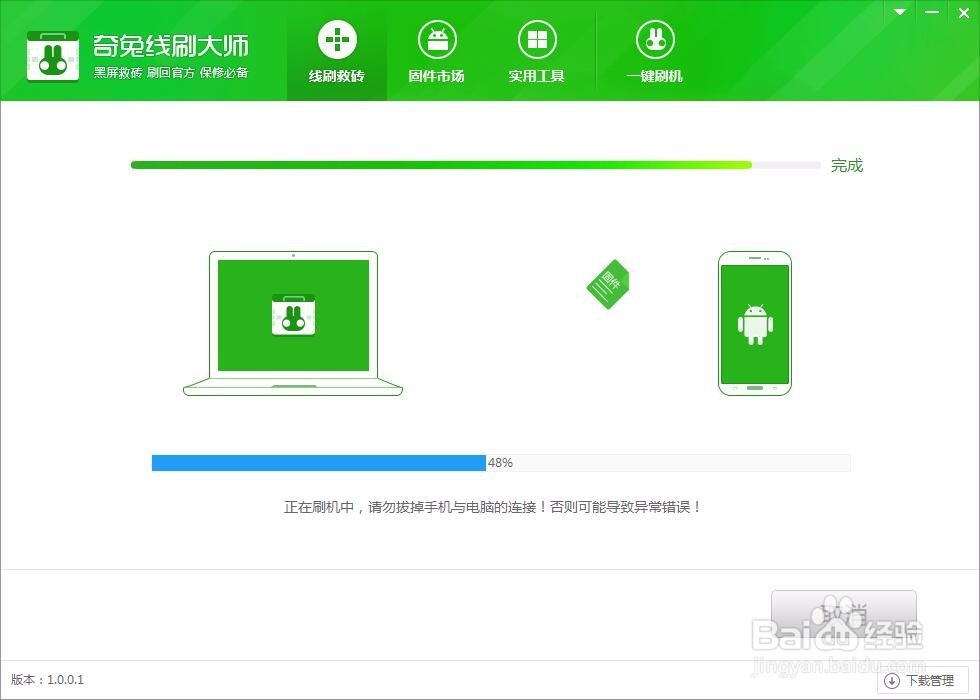Switch to the 实用工具 tab
Image resolution: width=980 pixels, height=700 pixels.
[x=536, y=50]
